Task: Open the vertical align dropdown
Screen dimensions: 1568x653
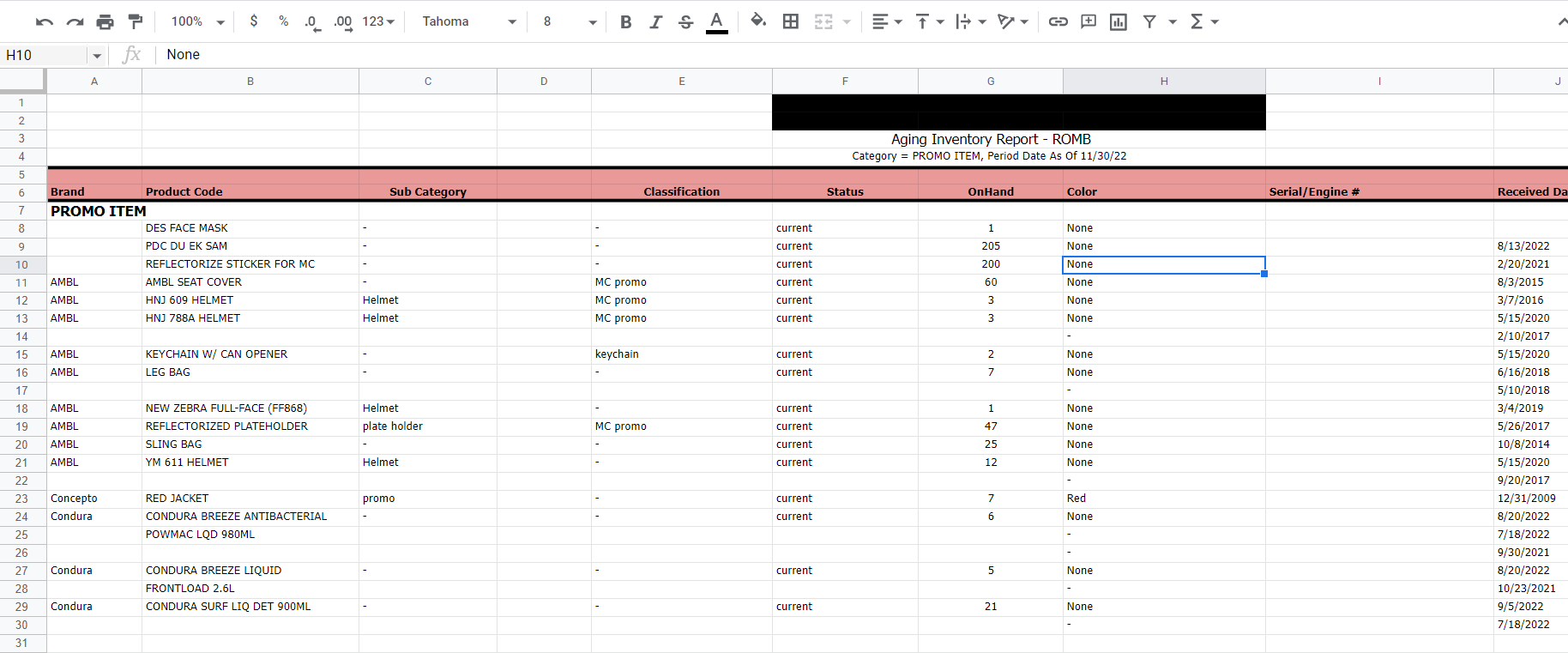Action: point(930,21)
